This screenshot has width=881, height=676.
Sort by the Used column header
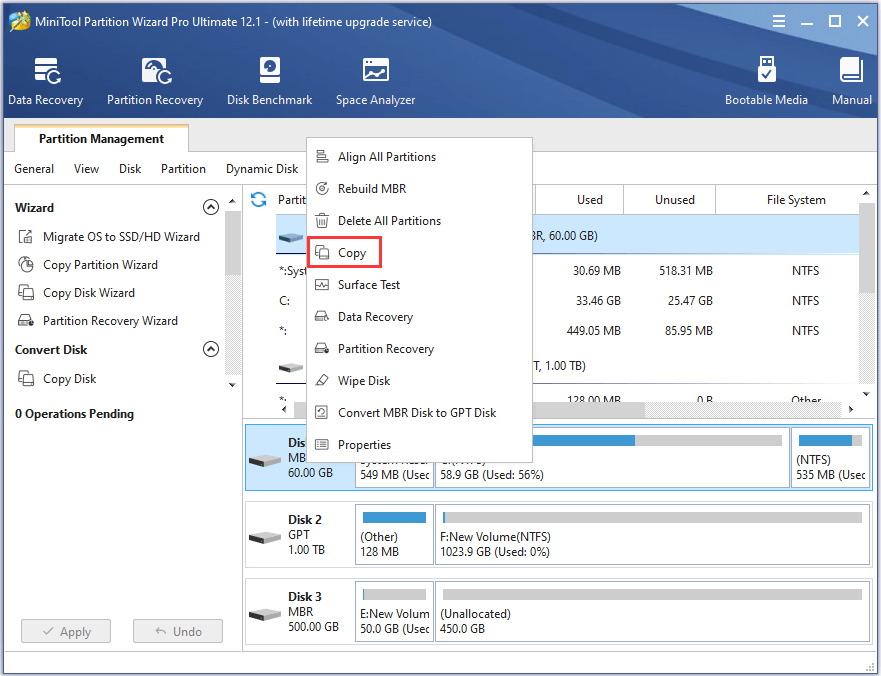[x=579, y=199]
